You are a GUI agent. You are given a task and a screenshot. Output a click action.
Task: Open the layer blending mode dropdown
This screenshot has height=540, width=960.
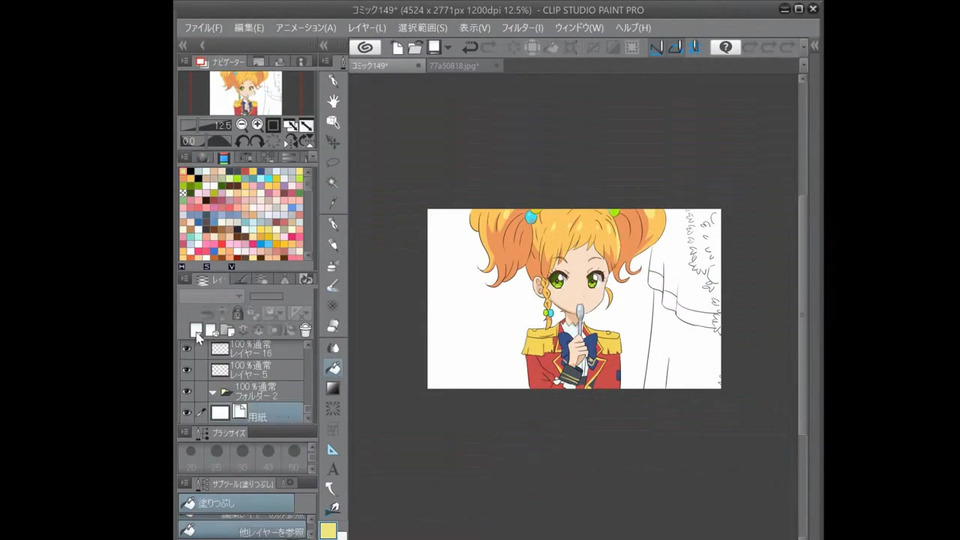tap(211, 296)
